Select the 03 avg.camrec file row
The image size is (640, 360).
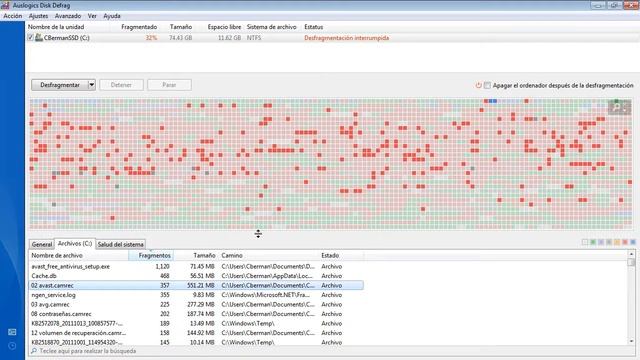pyautogui.click(x=196, y=304)
